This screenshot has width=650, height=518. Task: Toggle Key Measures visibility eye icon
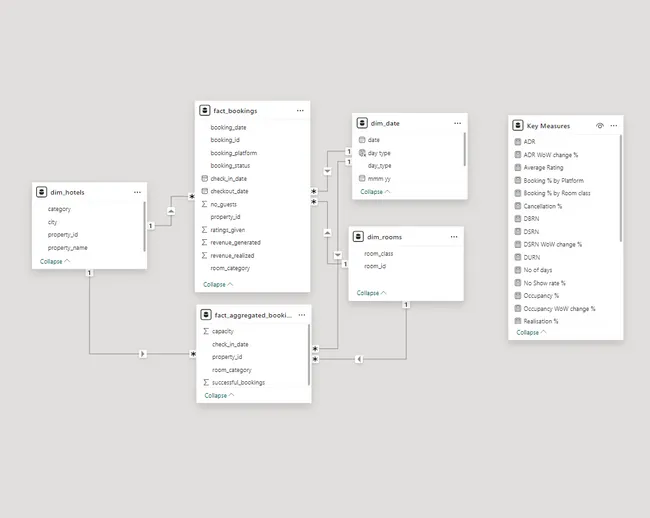(599, 126)
